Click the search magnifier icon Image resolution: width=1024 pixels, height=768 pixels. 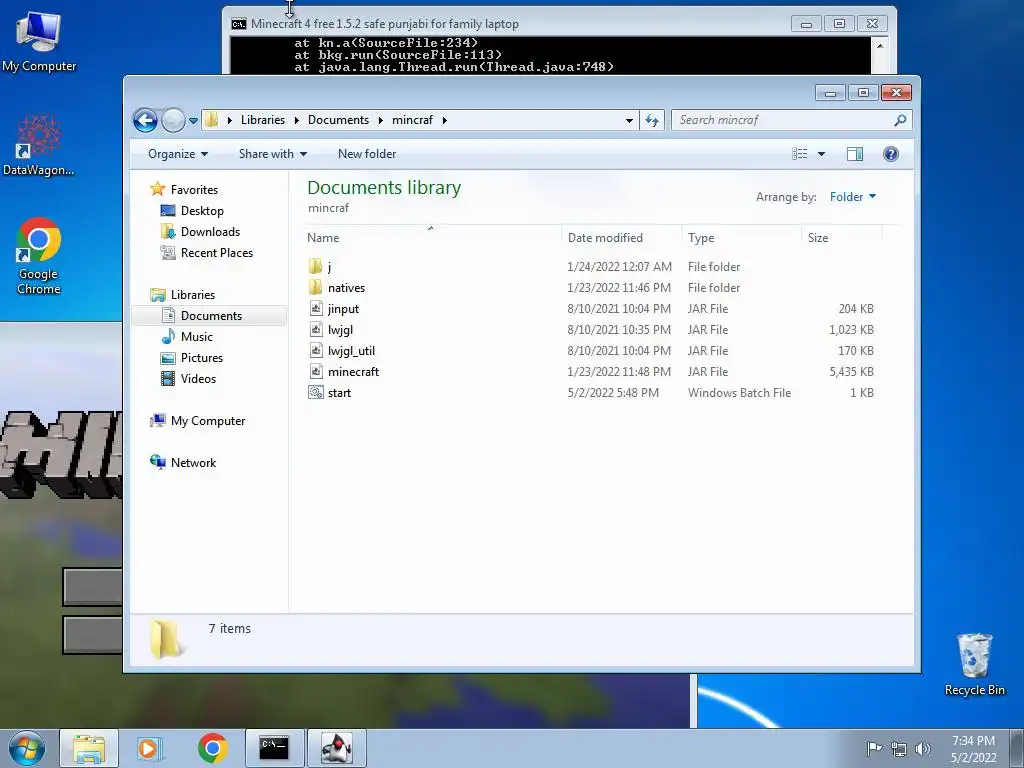tap(900, 120)
